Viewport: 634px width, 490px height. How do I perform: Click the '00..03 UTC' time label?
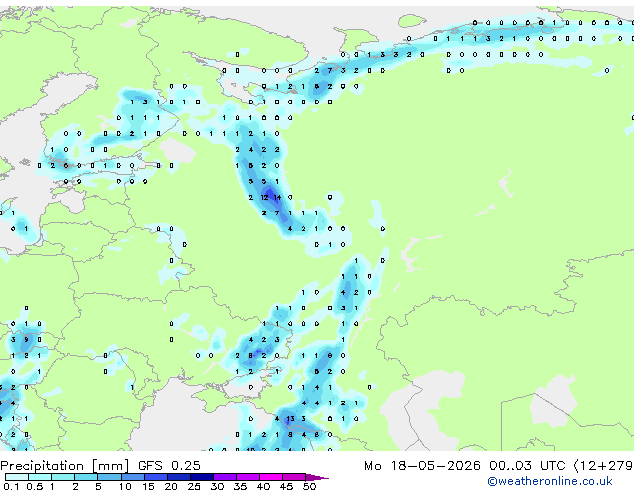point(527,466)
